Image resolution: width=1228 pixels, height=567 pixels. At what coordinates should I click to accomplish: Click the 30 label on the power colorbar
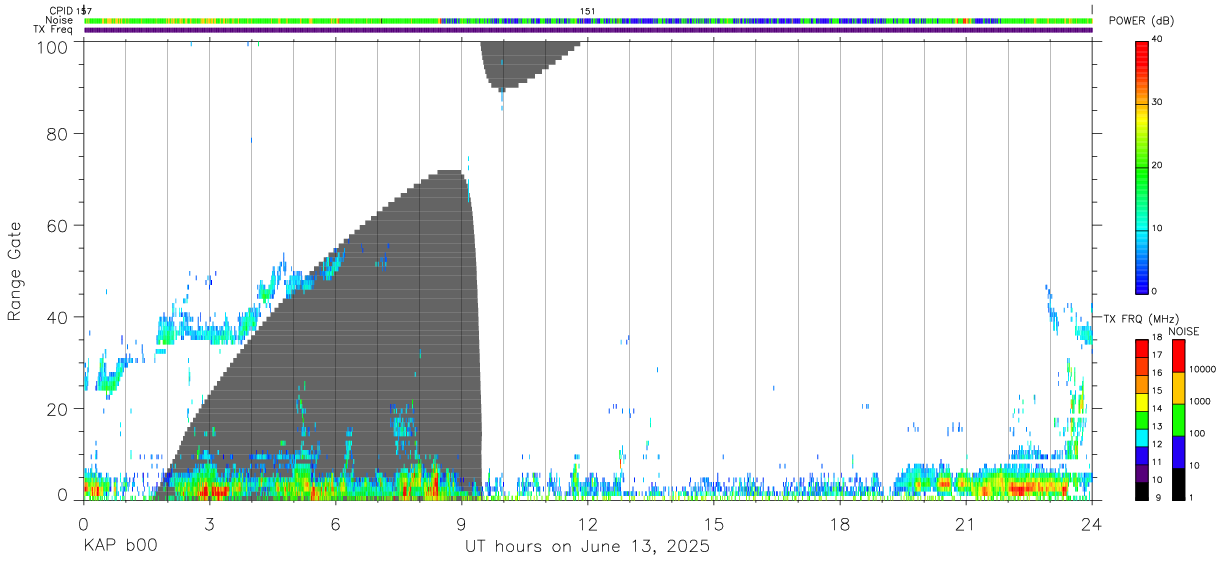pos(1158,103)
